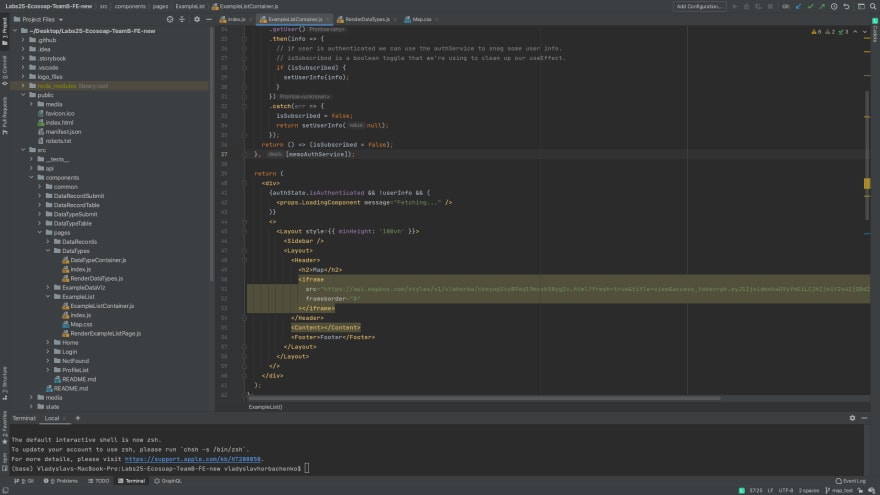Click Add Configuration button
This screenshot has width=880, height=495.
(699, 6)
